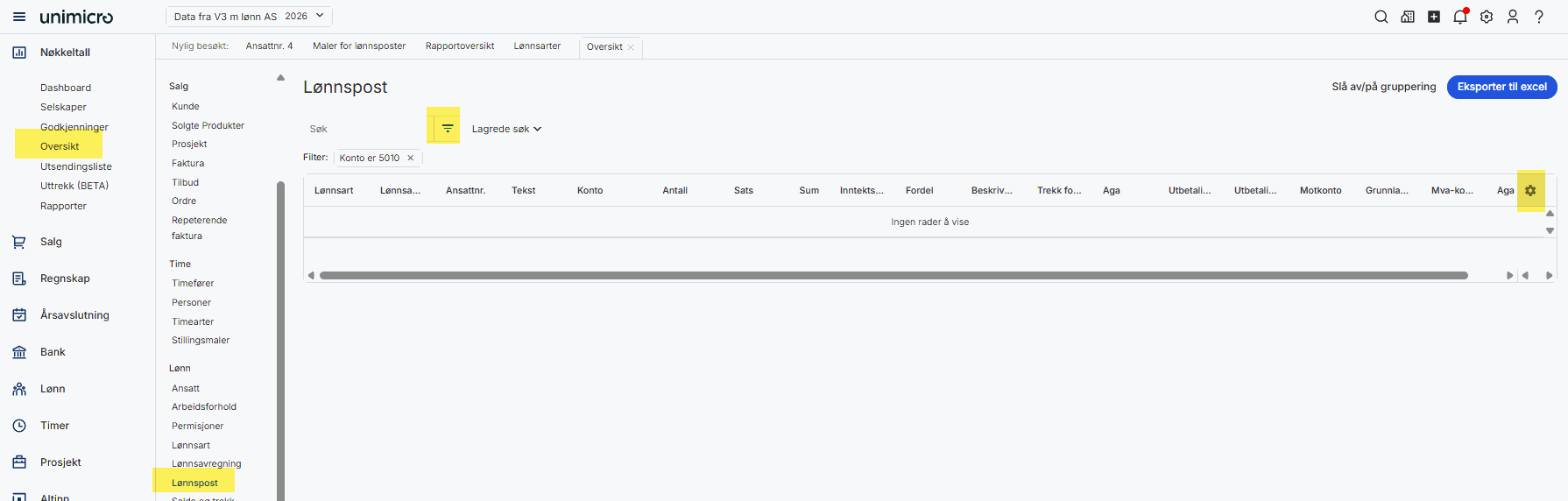Switch to the Lønnsarter tab
Screen dimensions: 1568x501
pyautogui.click(x=537, y=46)
